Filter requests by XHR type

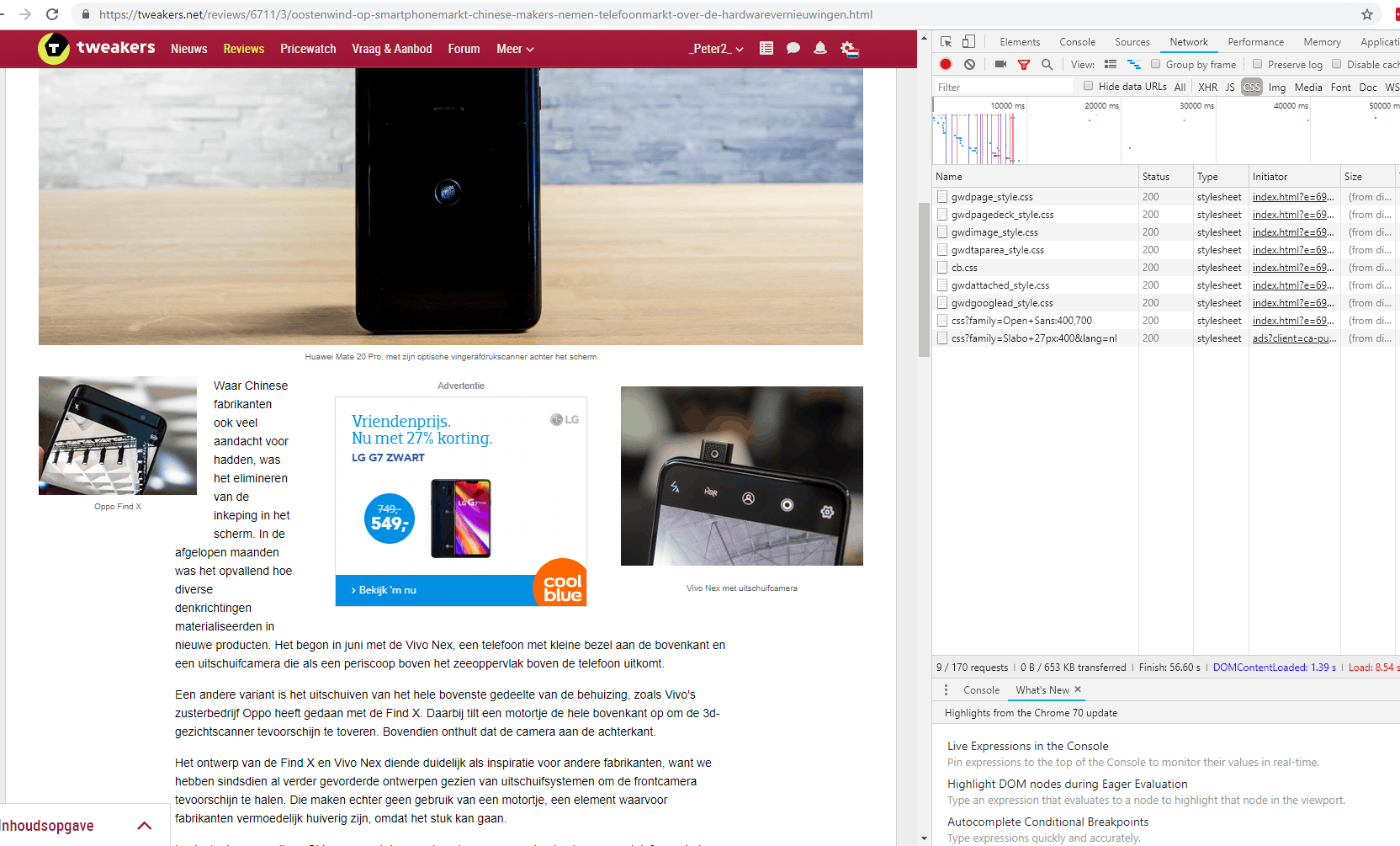click(1207, 87)
